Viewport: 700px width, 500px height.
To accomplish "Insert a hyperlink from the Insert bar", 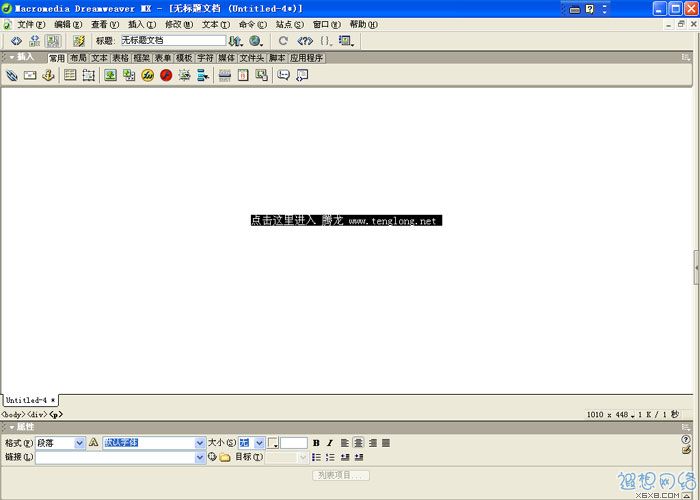I will (x=12, y=75).
